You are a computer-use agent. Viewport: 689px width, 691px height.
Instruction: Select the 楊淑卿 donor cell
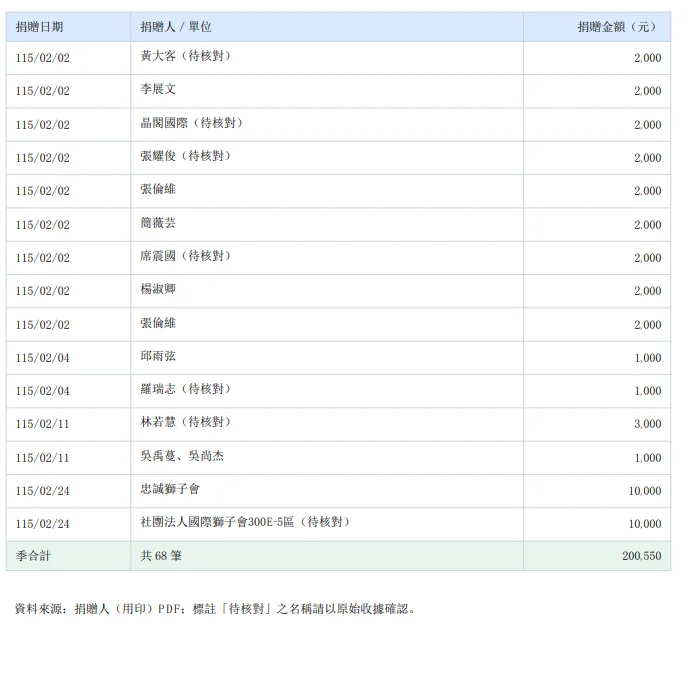[x=327, y=291]
